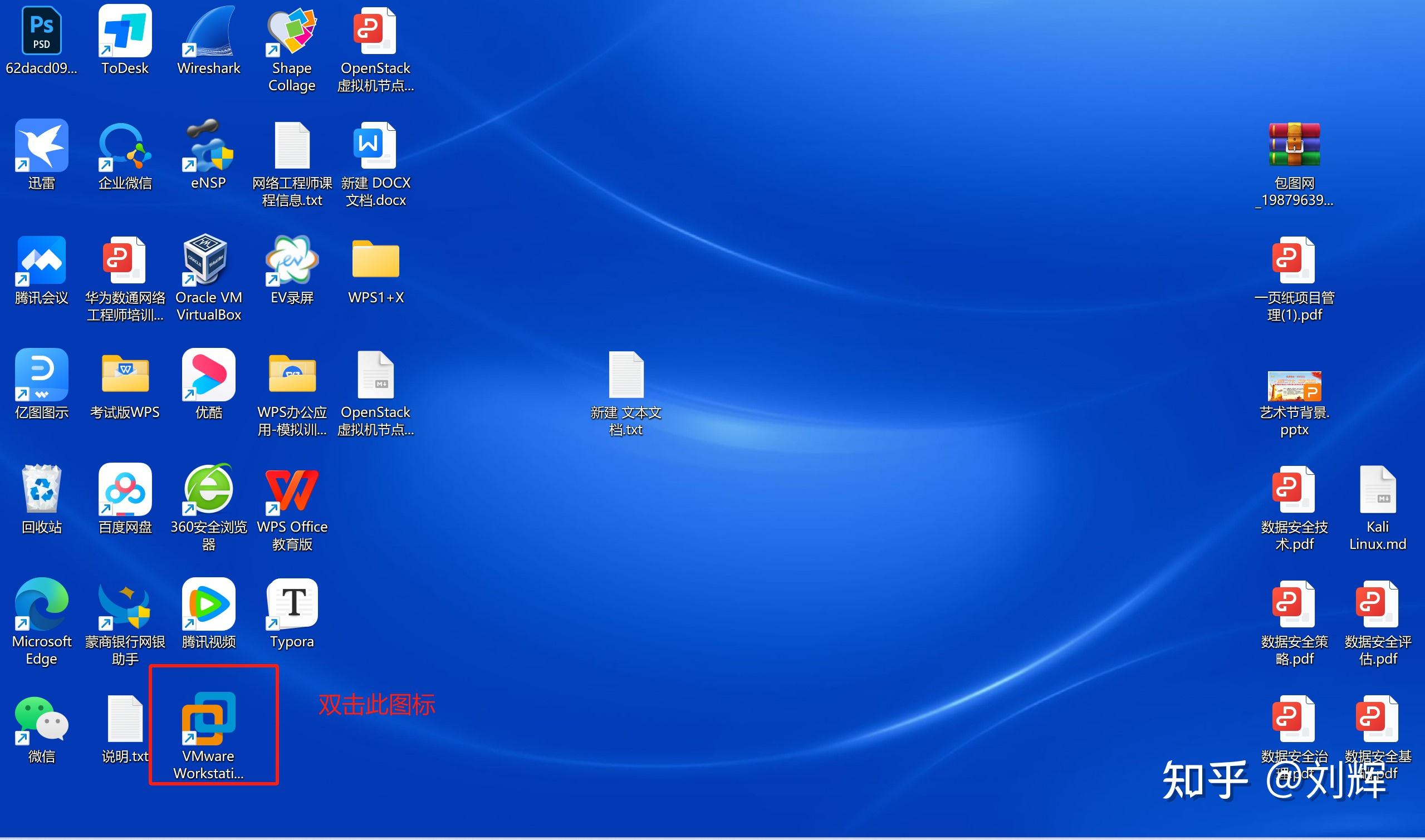Open 百度网盘 shortcut
Viewport: 1425px width, 840px height.
[x=125, y=489]
